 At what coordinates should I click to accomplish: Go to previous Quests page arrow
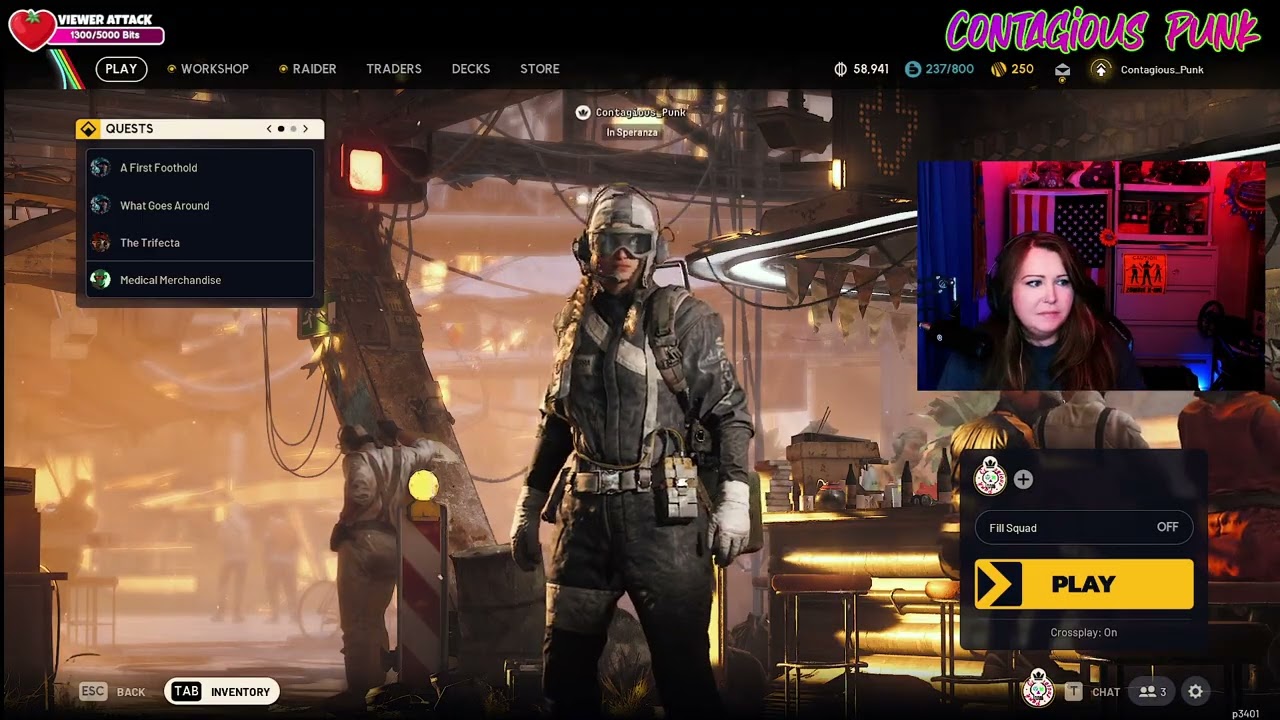tap(269, 129)
